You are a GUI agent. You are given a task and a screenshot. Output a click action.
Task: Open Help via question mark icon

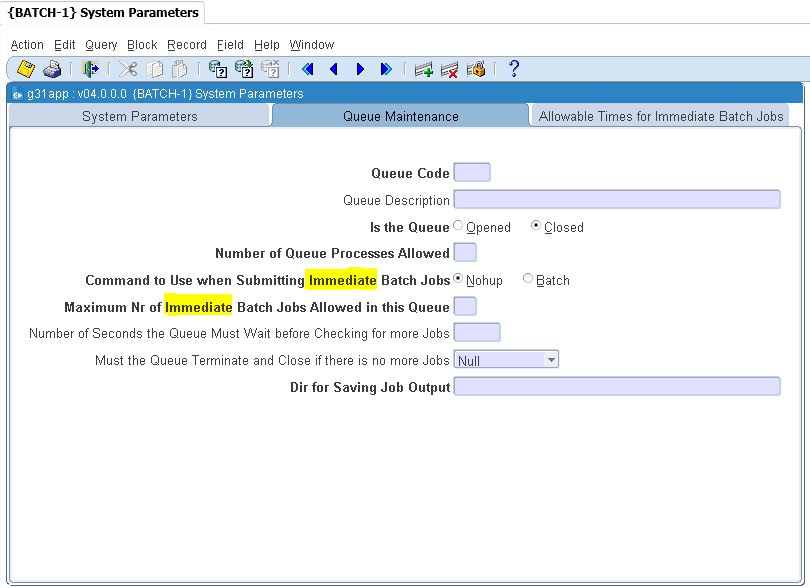click(x=514, y=69)
